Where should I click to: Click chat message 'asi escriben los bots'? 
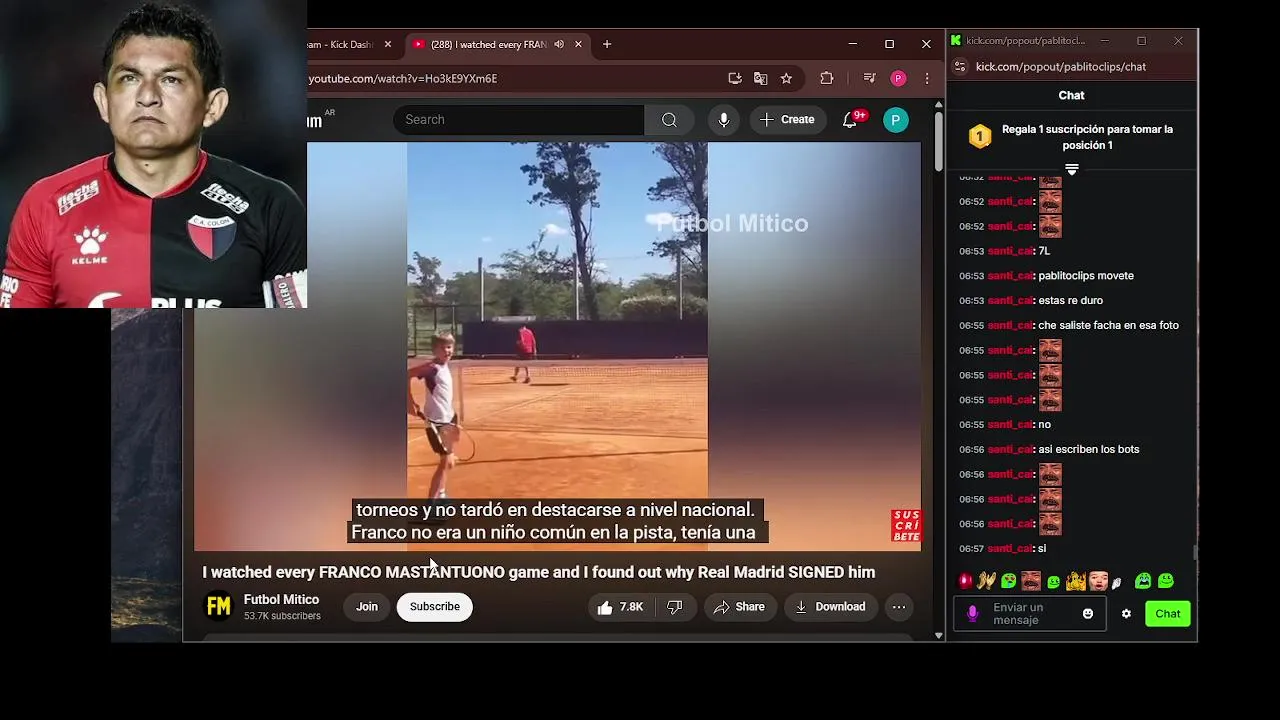click(x=1088, y=449)
